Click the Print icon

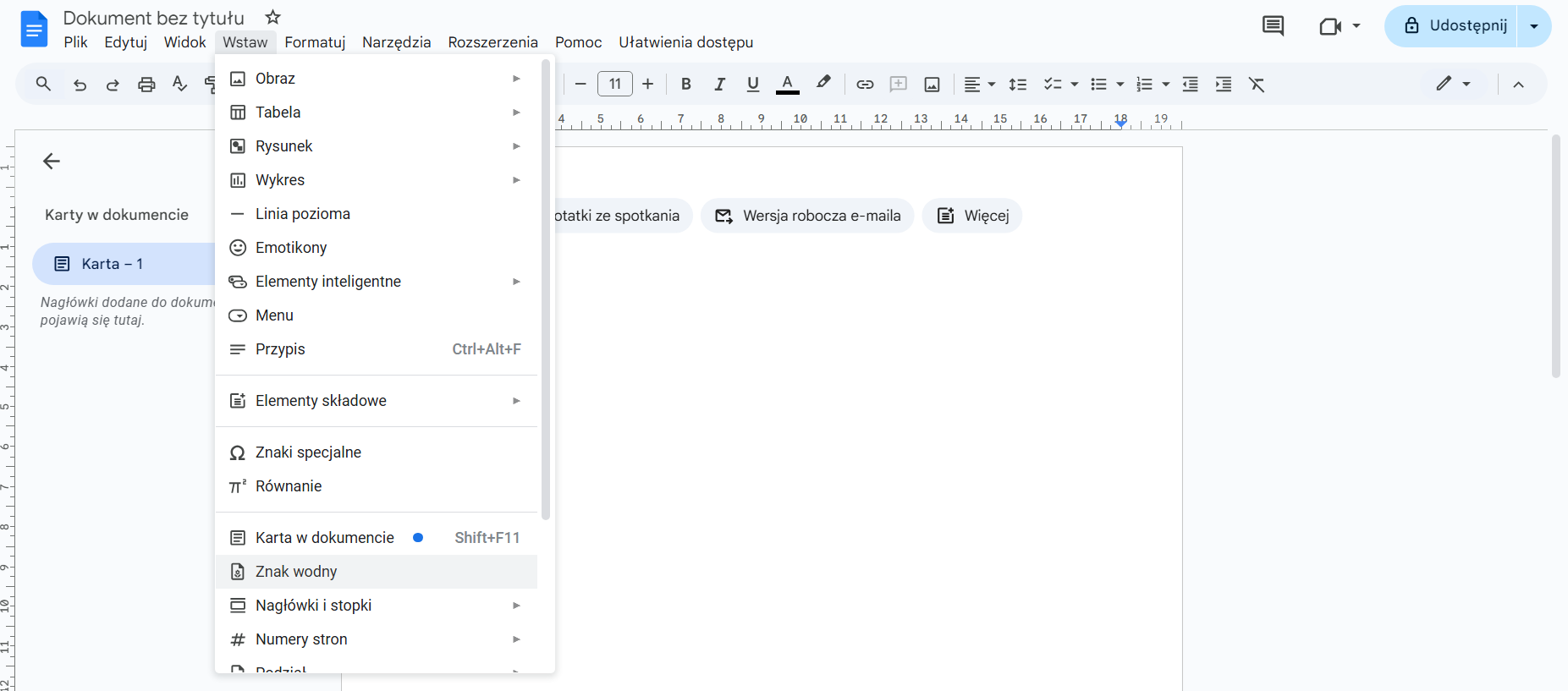tap(146, 85)
